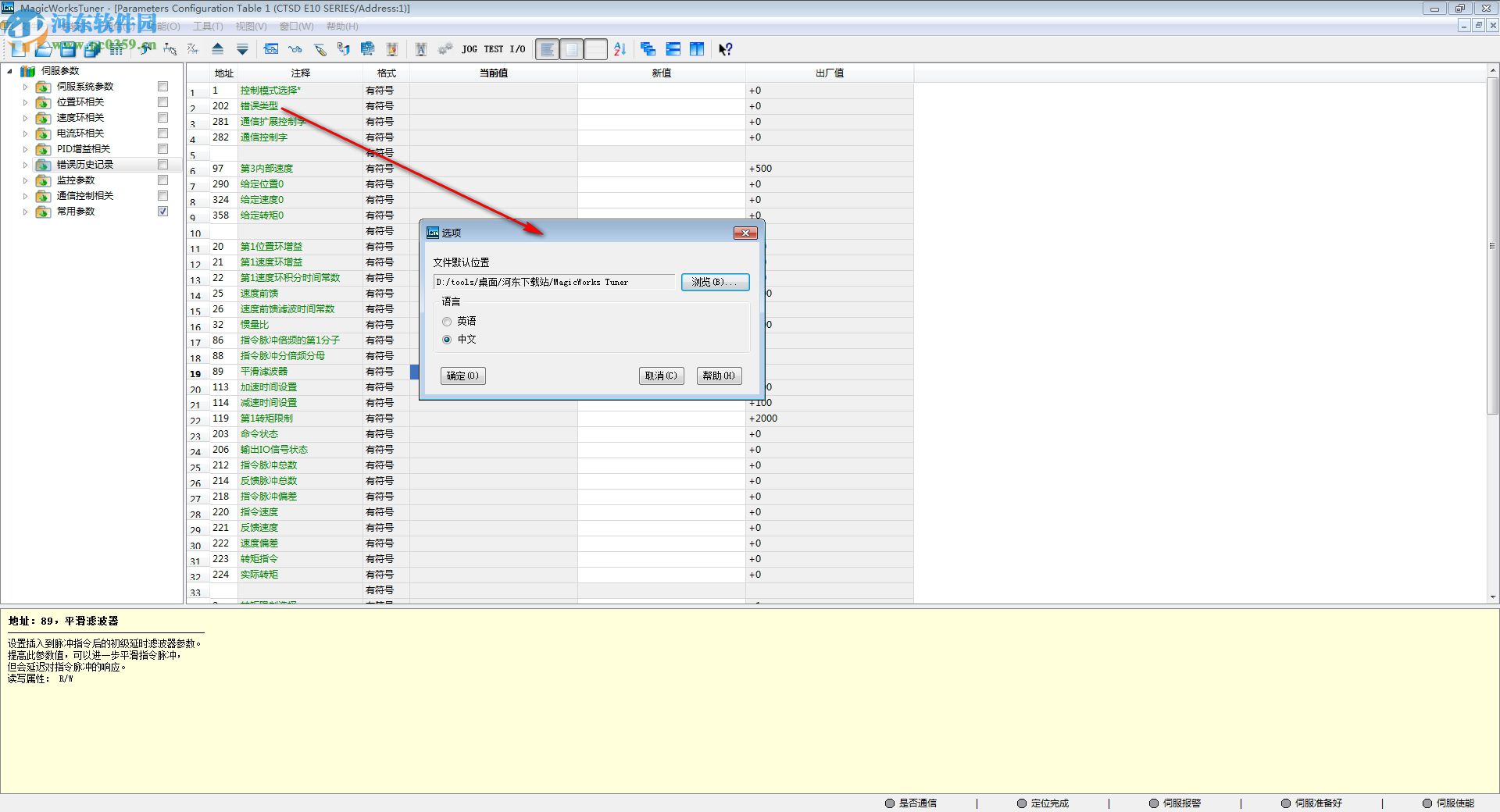The height and width of the screenshot is (812, 1500).
Task: Select the 错误历史记录 tree item
Action: tap(85, 165)
